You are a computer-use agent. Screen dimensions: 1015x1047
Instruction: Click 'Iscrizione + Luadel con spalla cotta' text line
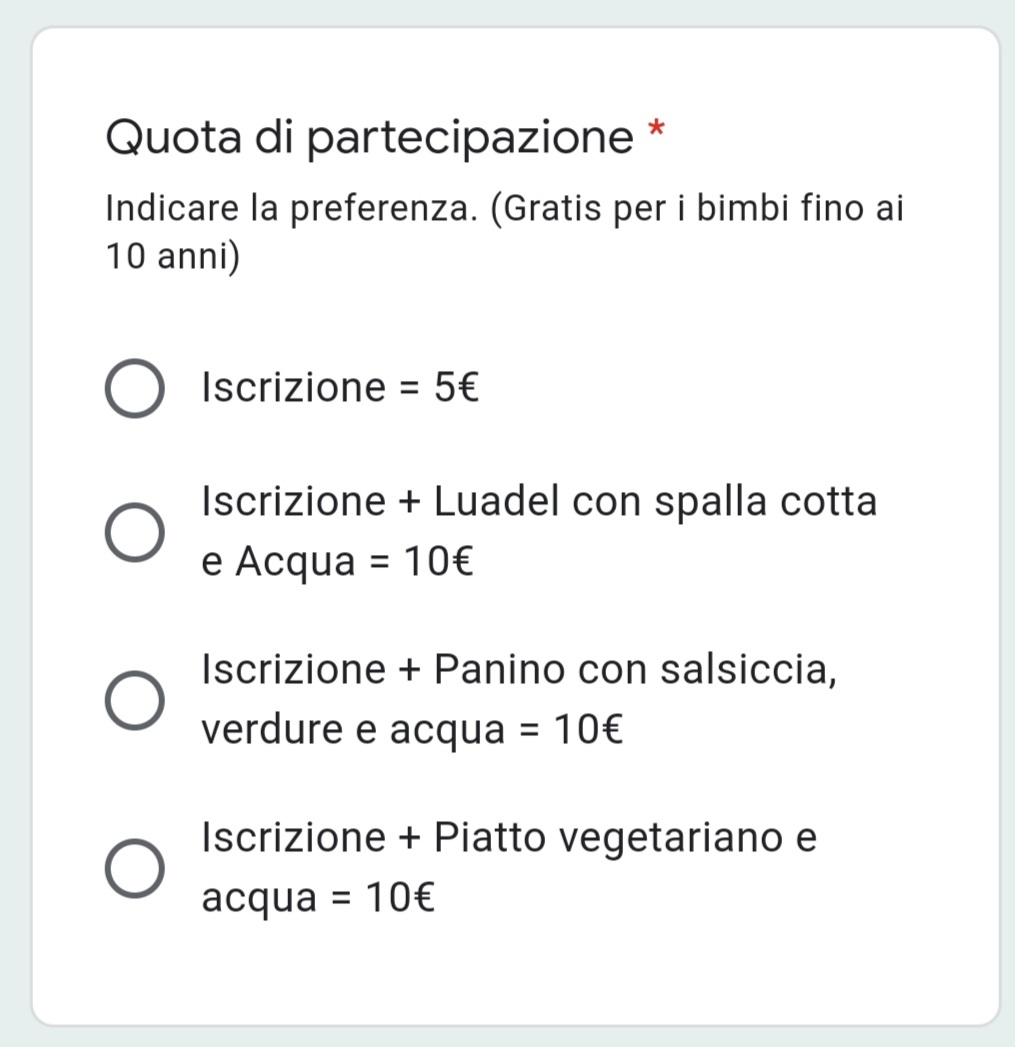pos(539,501)
